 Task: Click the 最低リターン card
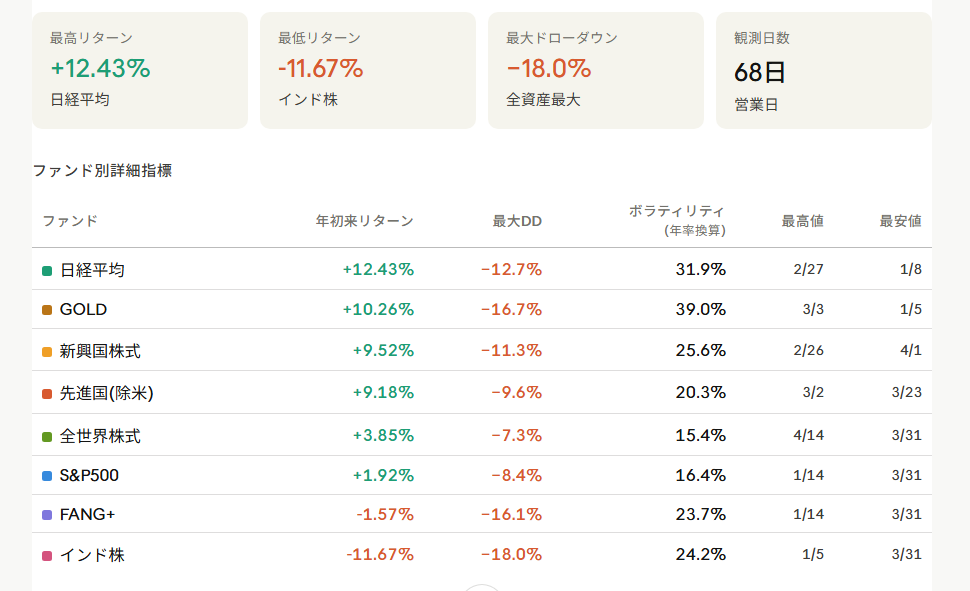click(368, 70)
